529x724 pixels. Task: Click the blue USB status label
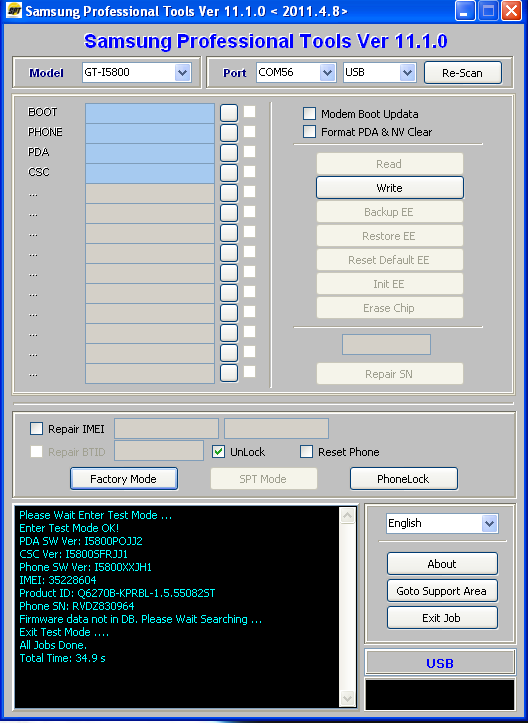click(440, 664)
